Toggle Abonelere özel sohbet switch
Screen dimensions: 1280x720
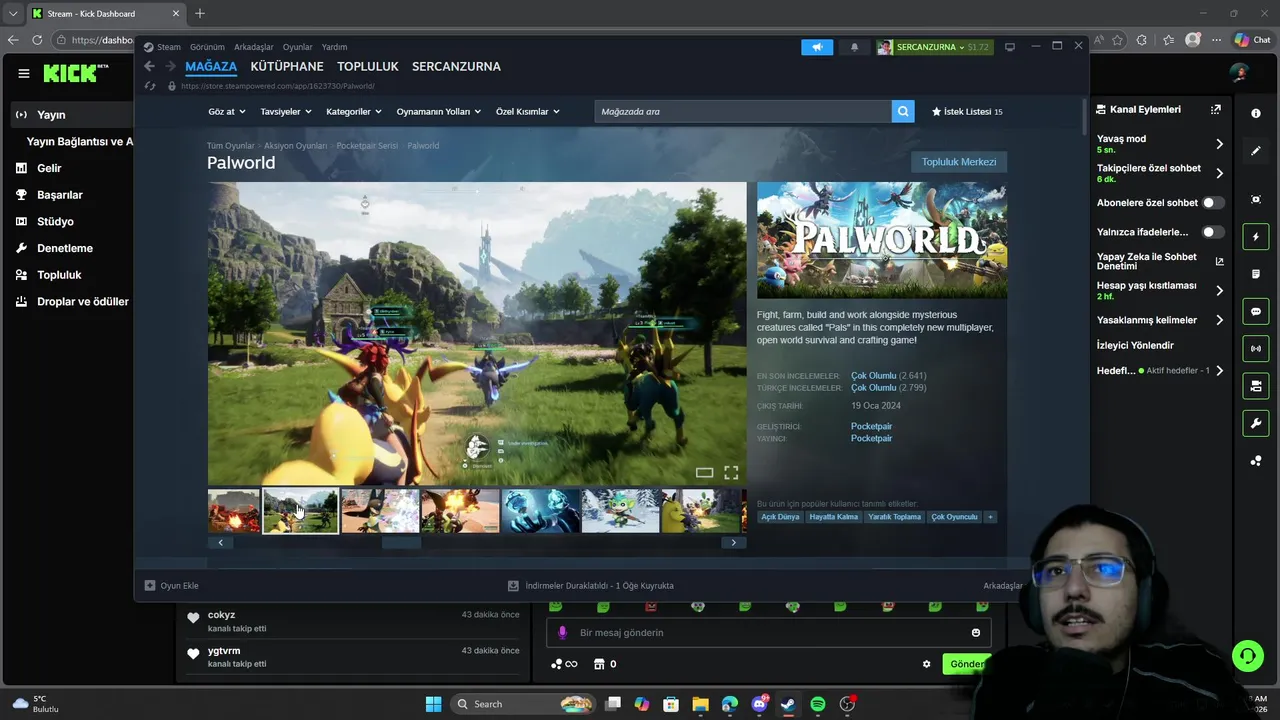(1212, 203)
